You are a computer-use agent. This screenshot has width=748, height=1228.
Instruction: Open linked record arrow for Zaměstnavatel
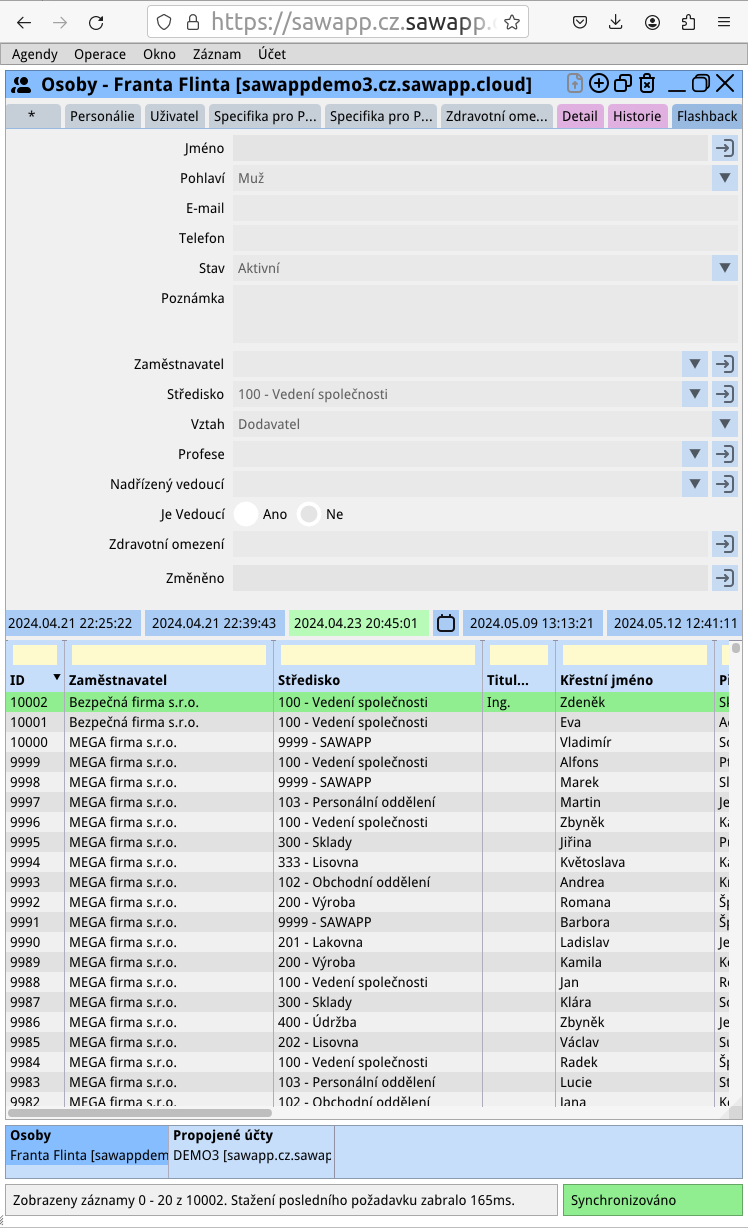pyautogui.click(x=724, y=364)
